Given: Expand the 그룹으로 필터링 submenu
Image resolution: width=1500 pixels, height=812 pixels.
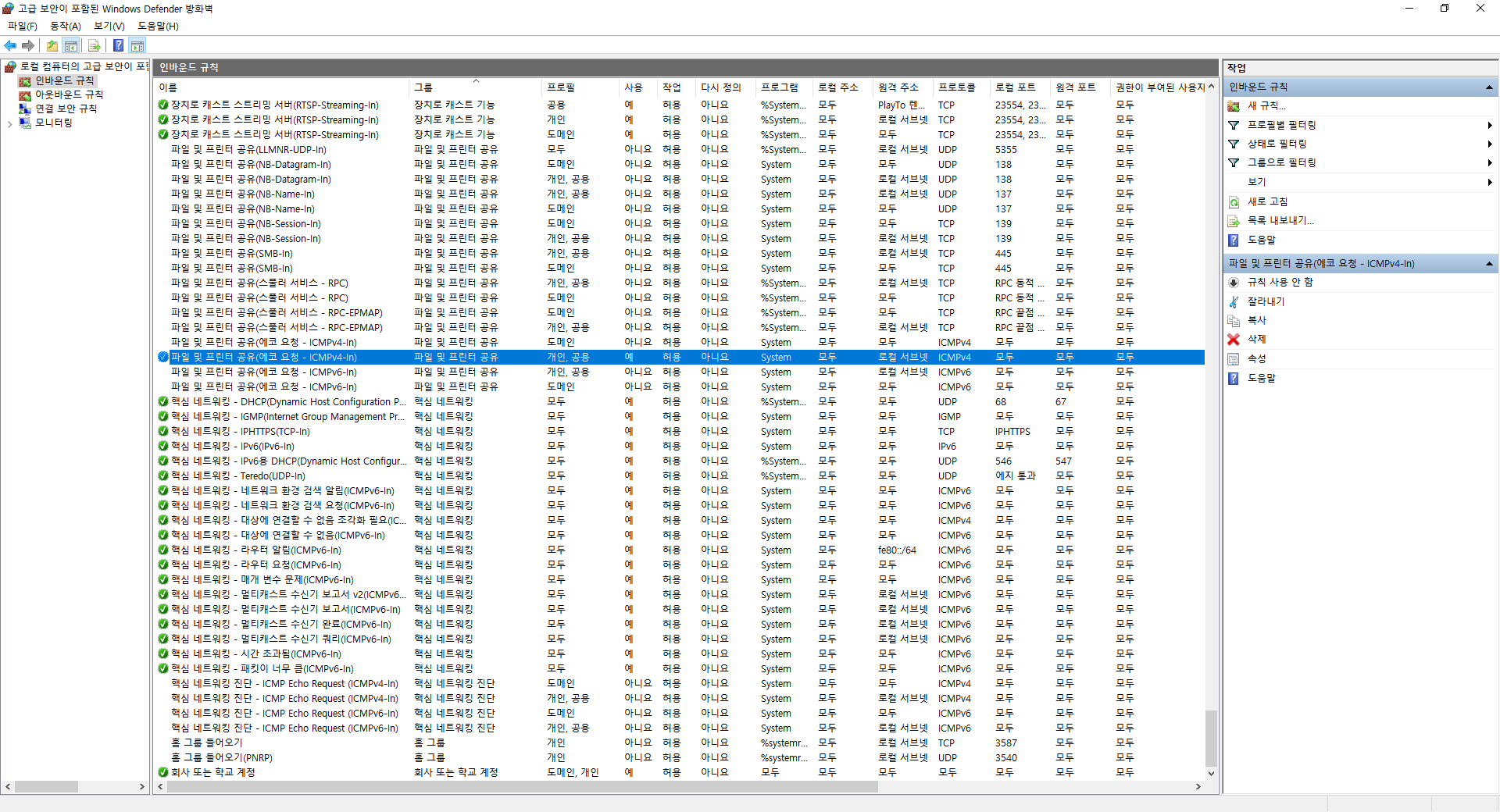Looking at the screenshot, I should coord(1489,162).
